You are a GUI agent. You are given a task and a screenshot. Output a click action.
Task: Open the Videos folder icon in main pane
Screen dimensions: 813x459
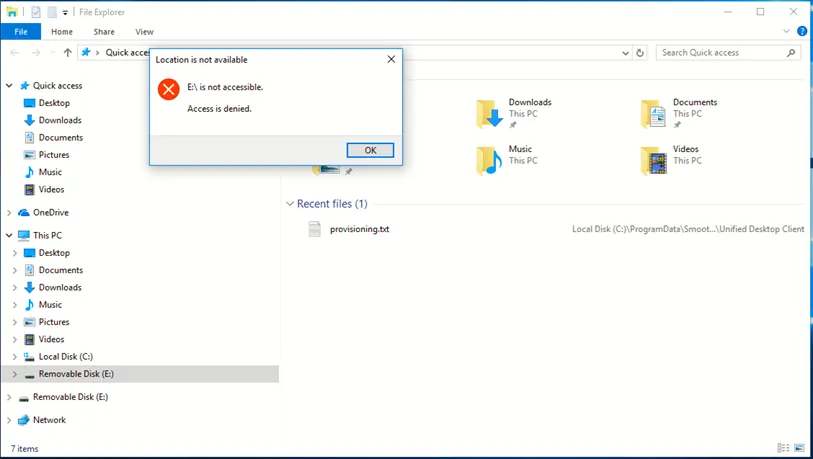pyautogui.click(x=654, y=160)
